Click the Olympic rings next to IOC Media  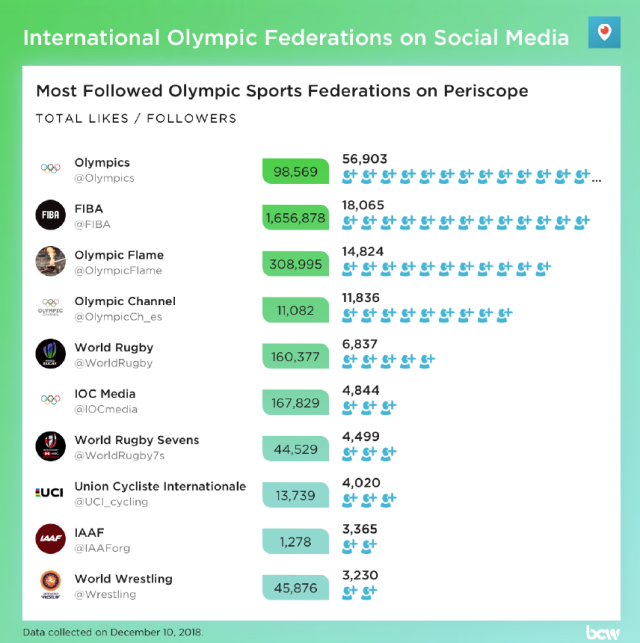50,399
